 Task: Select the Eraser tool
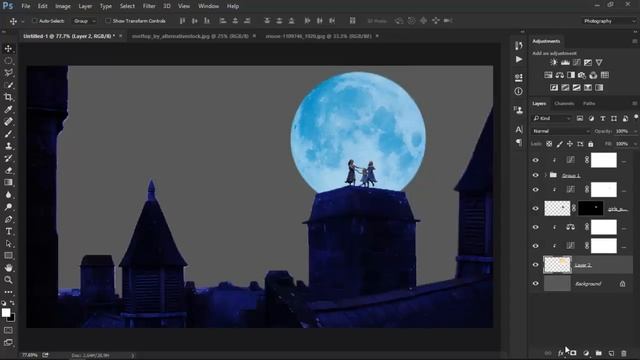[x=8, y=170]
